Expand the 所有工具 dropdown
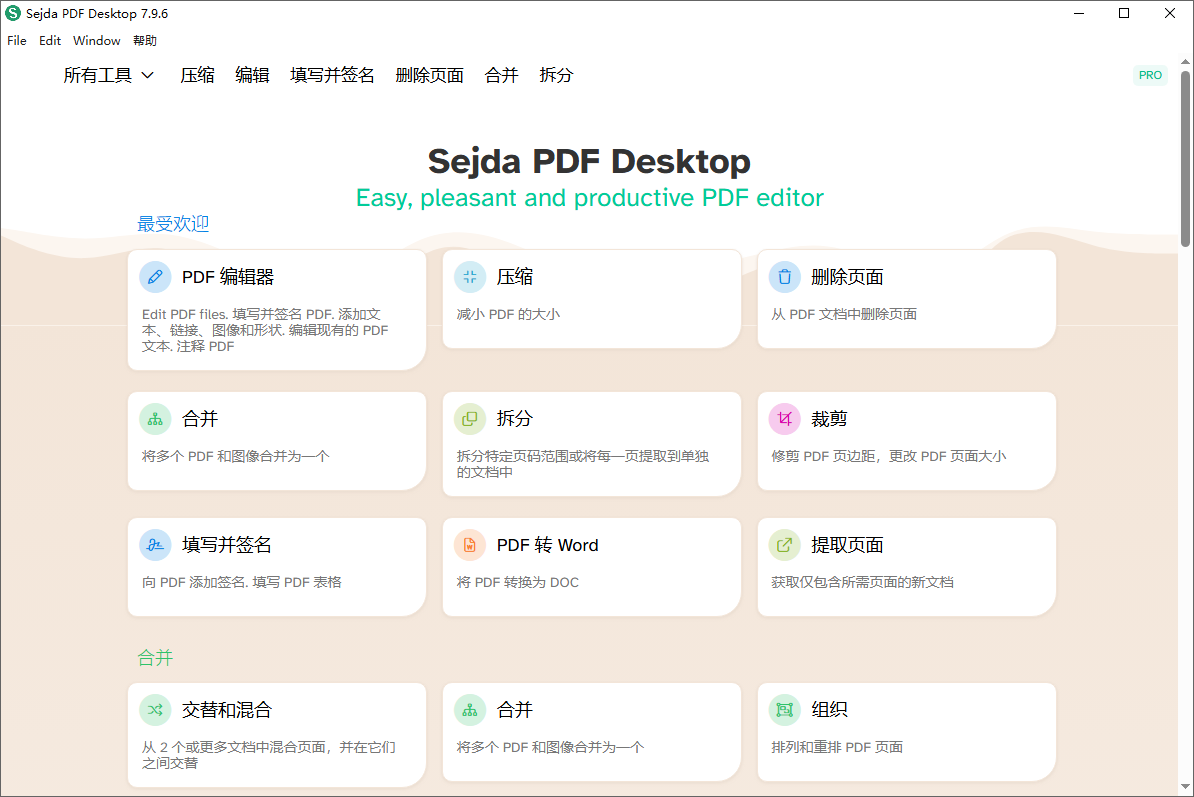 109,75
